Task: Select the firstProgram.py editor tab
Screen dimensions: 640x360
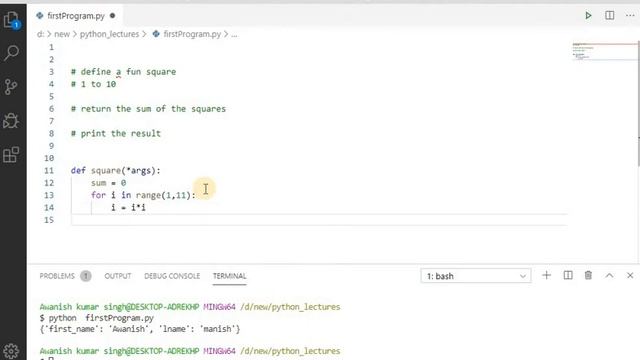Action: [x=76, y=16]
